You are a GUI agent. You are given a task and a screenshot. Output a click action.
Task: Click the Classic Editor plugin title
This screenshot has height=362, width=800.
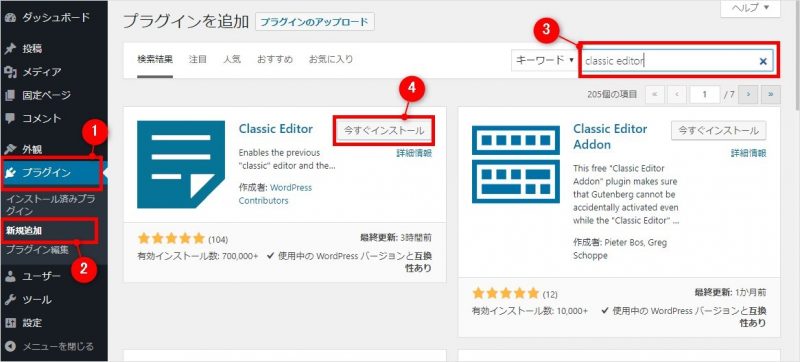276,128
